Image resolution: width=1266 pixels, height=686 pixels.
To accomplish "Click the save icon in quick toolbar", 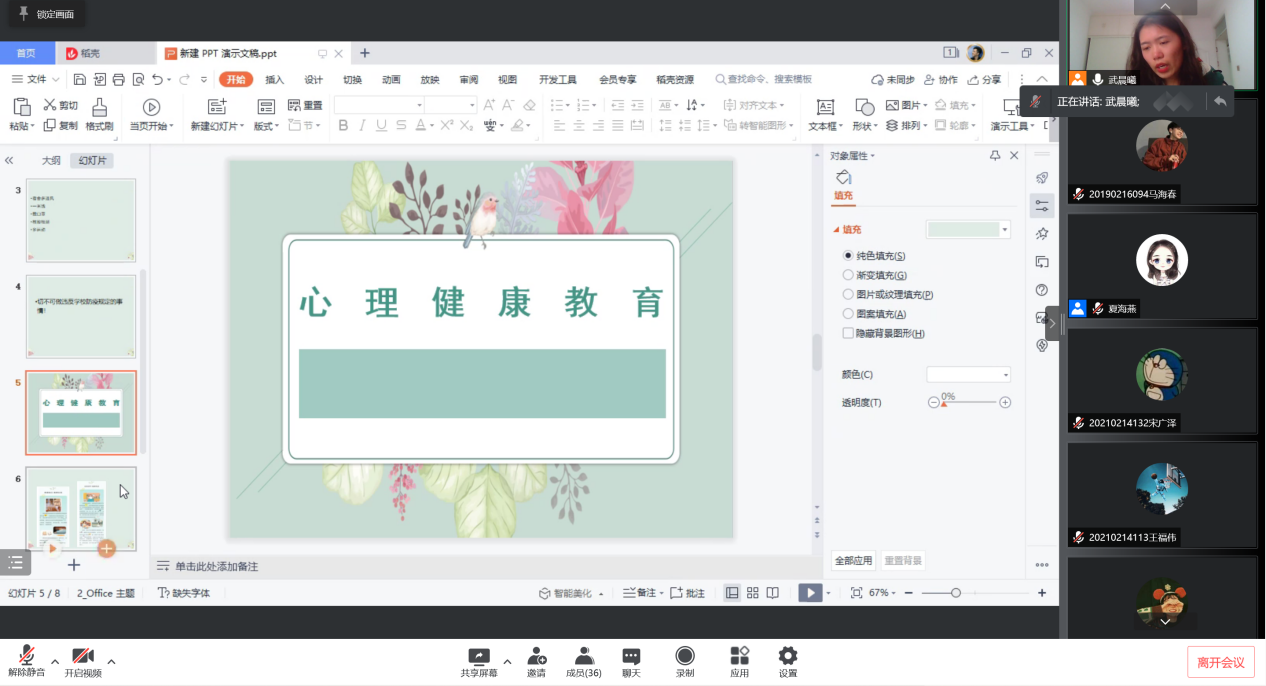I will click(x=81, y=80).
